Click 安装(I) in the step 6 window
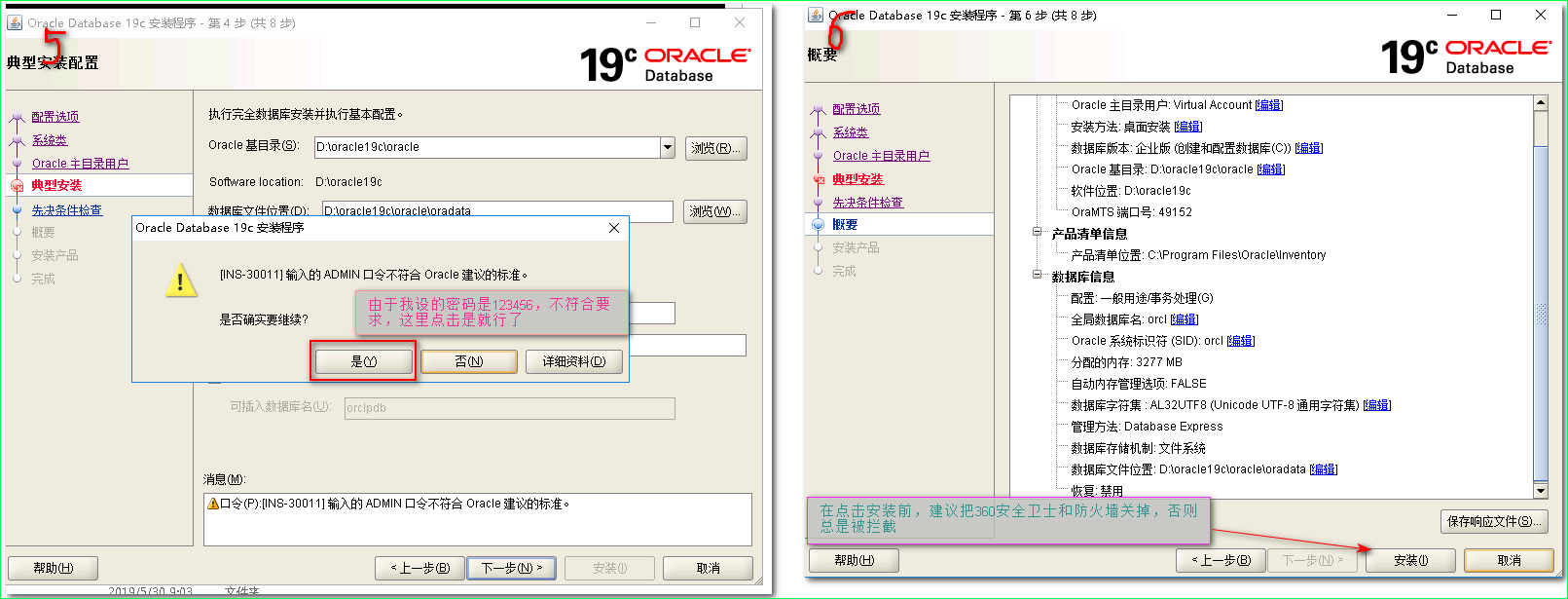 1411,560
